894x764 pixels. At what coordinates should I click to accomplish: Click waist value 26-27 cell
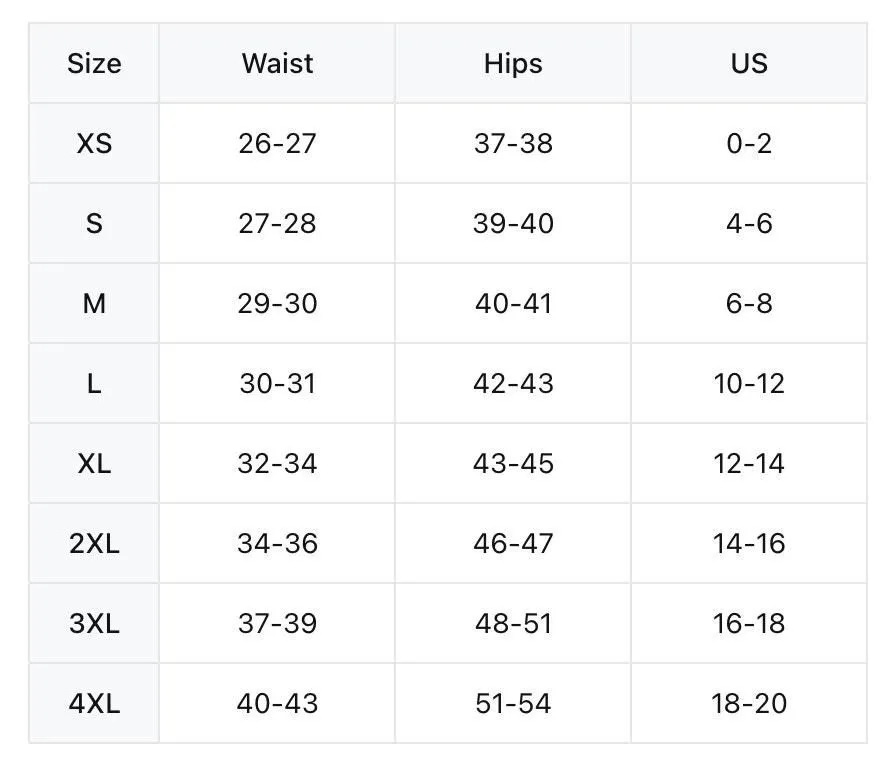click(277, 143)
